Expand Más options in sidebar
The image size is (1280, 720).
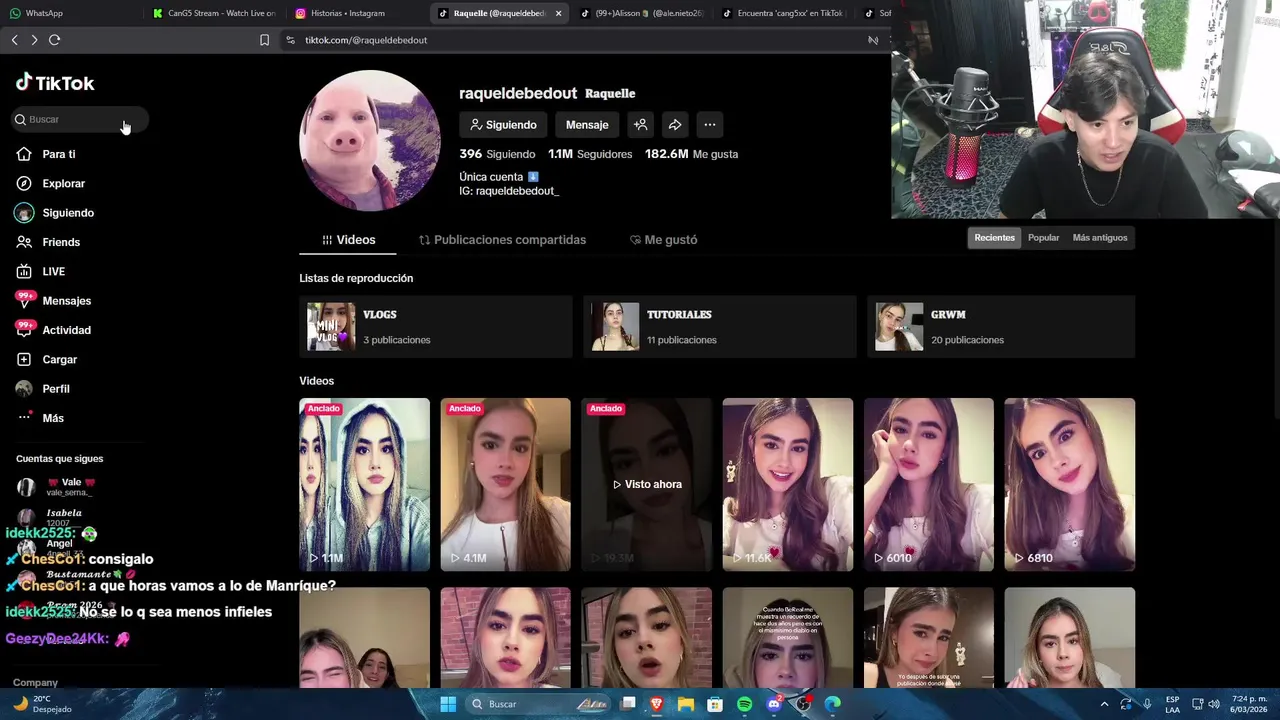tap(53, 418)
